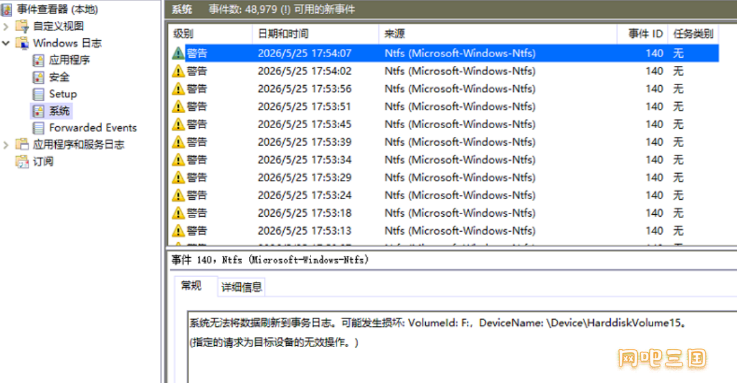
Task: Select the Windows 日志 tree label
Action: [x=67, y=43]
